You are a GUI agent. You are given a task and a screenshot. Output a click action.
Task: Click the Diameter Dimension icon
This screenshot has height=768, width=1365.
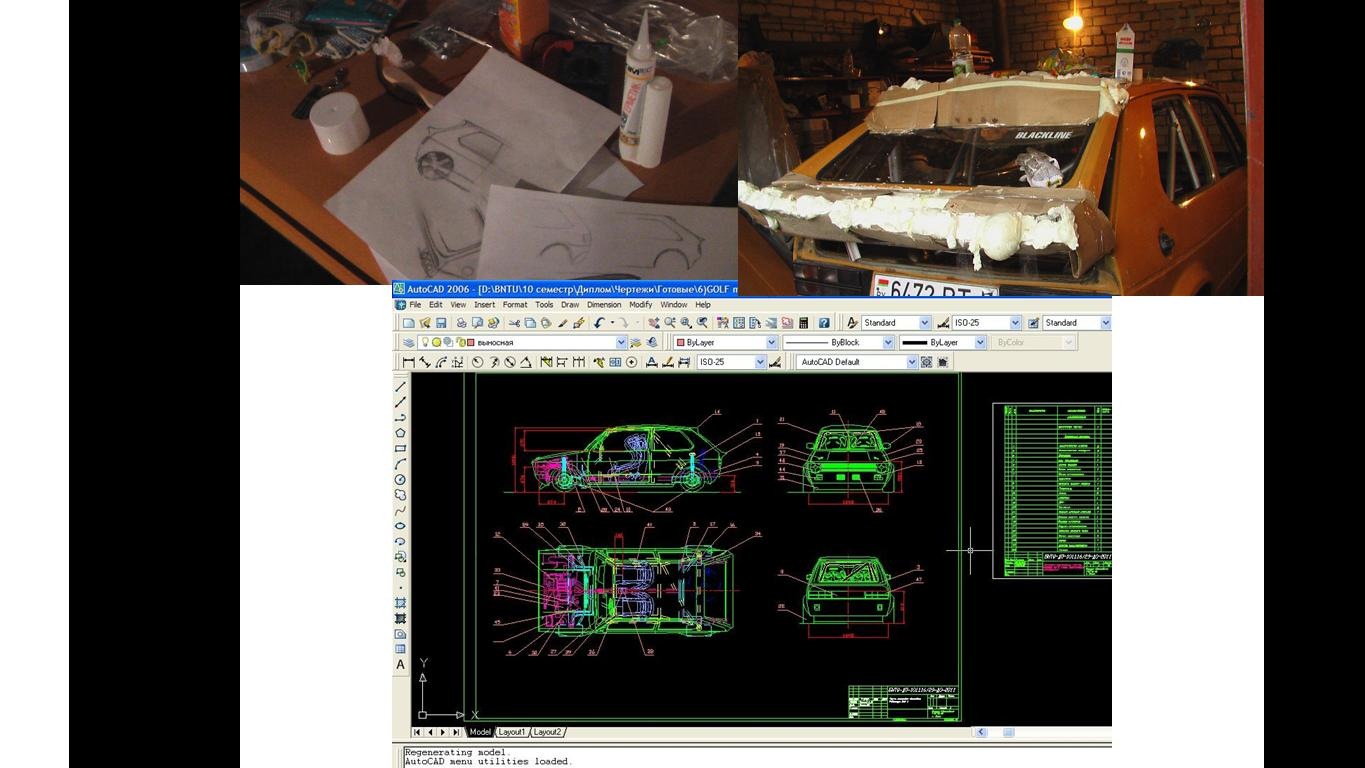coord(509,362)
